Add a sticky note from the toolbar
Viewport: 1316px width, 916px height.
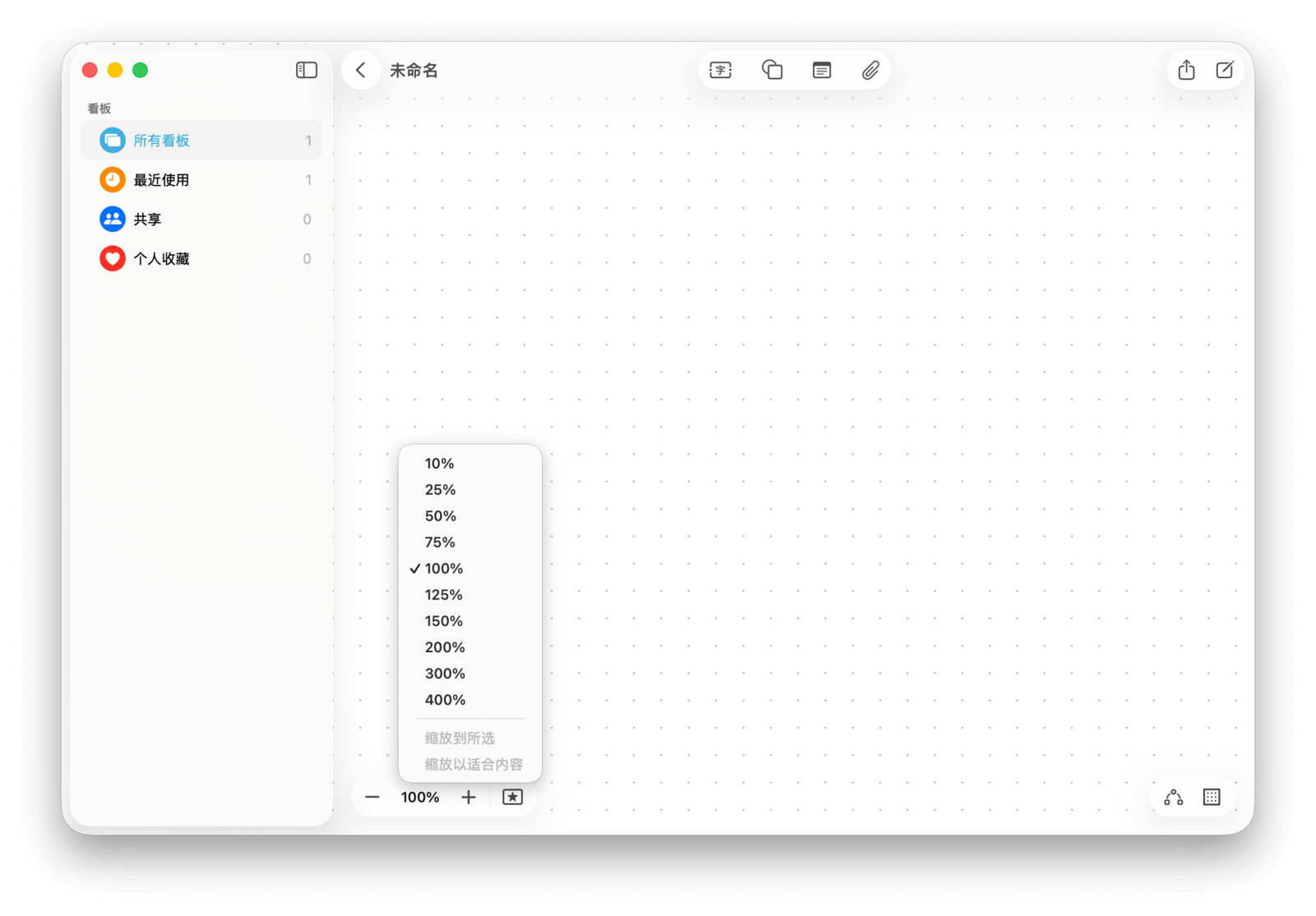coord(822,70)
